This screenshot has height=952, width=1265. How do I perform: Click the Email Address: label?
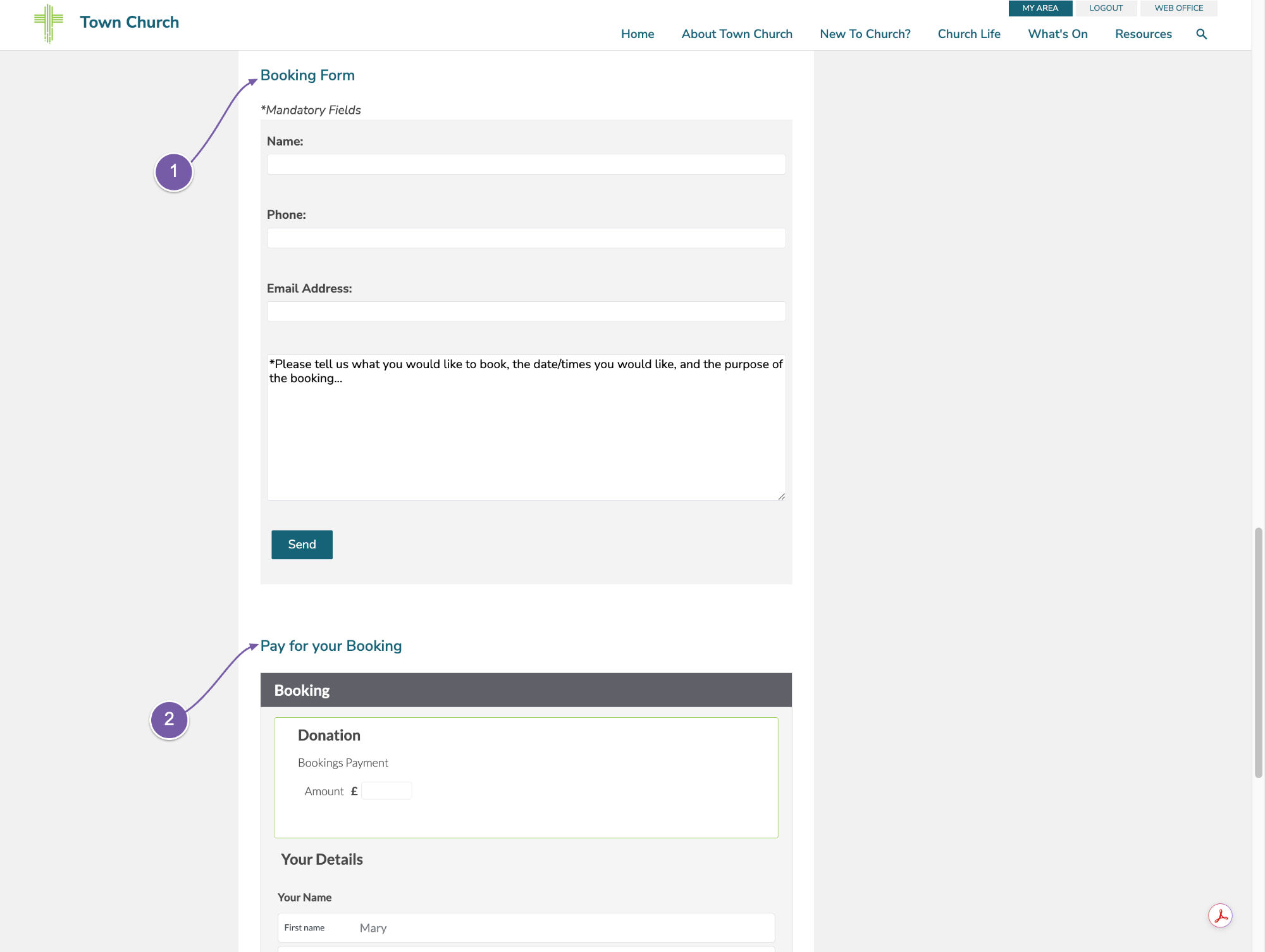click(309, 288)
